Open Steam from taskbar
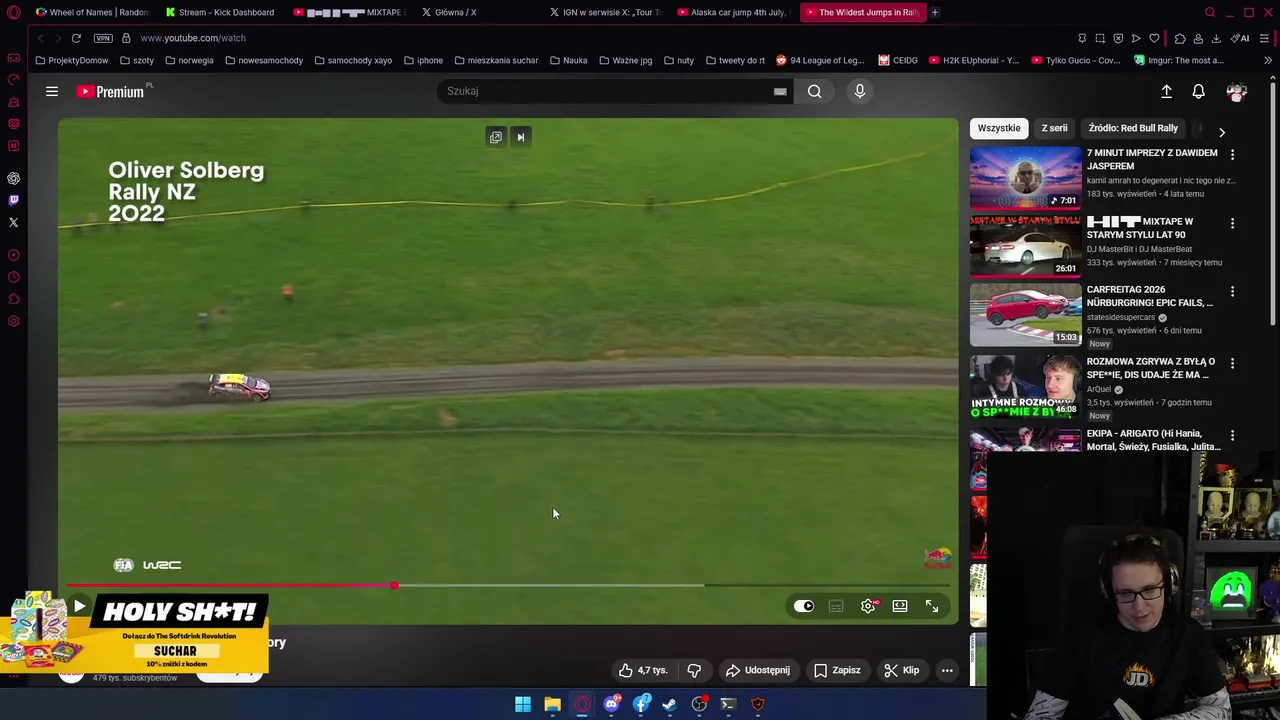Screen dimensions: 1280x720 click(669, 704)
